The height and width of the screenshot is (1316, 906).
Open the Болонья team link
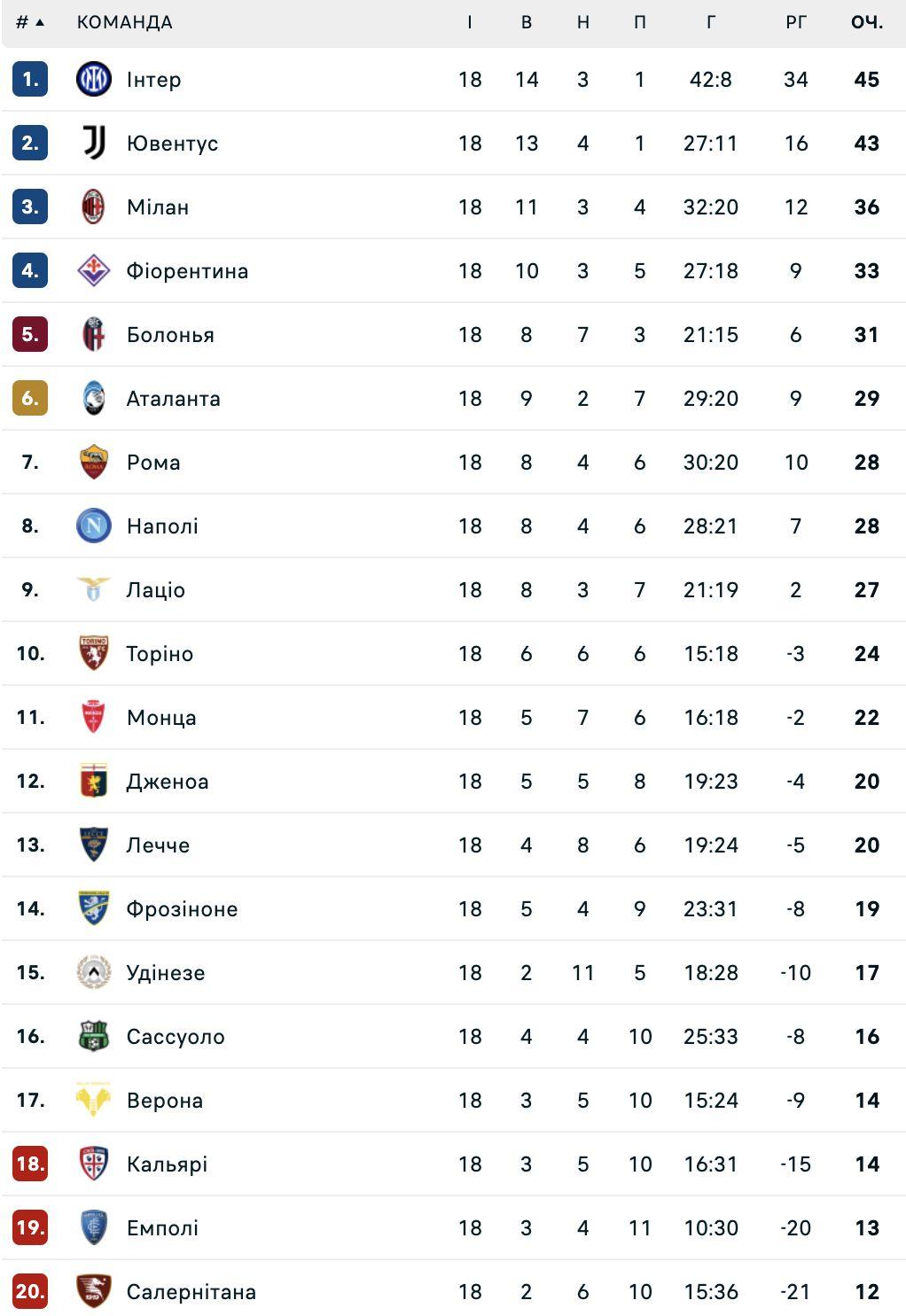[x=170, y=335]
